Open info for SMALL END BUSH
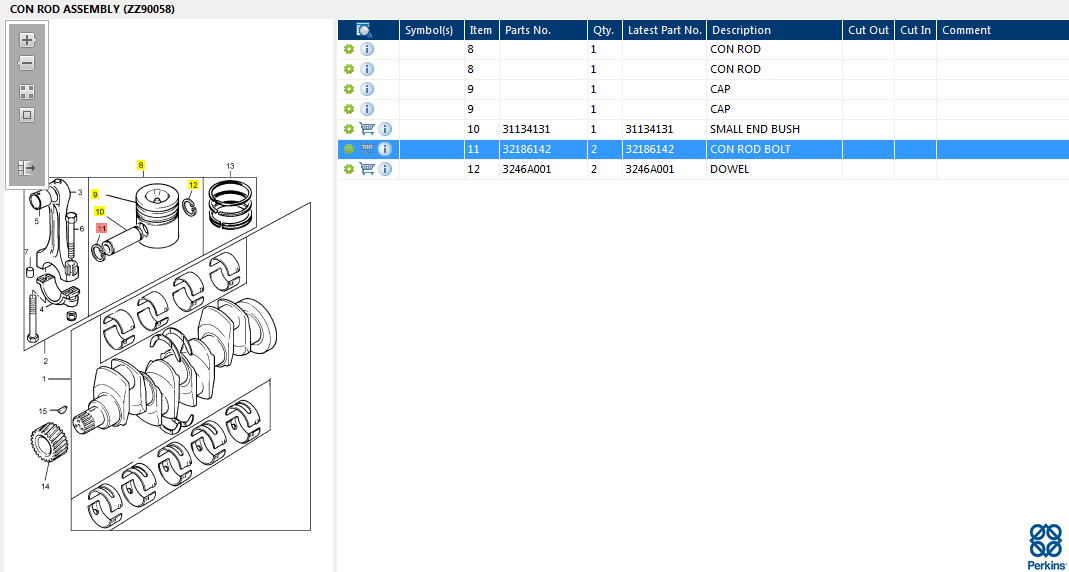 [x=385, y=129]
